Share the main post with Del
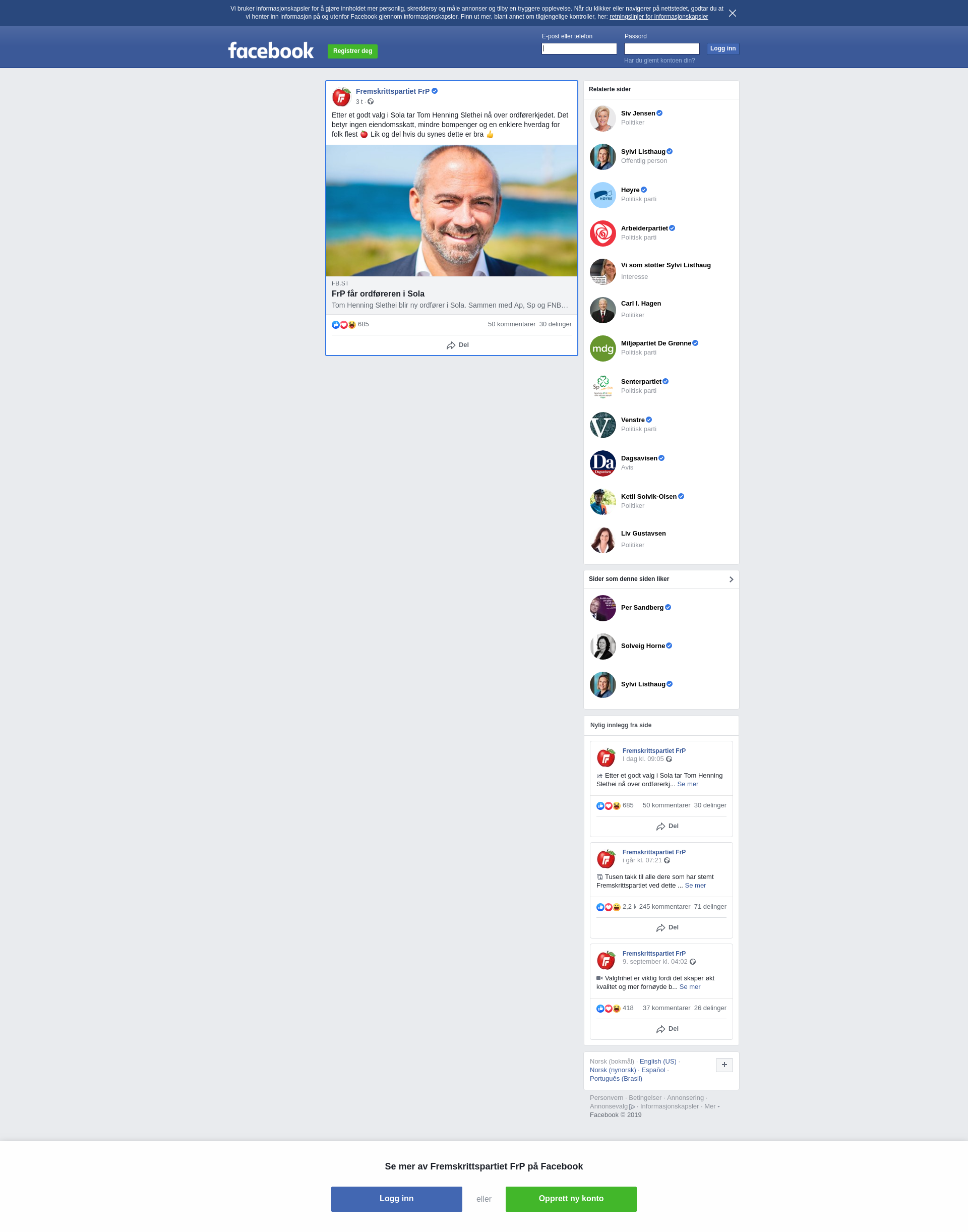Image resolution: width=968 pixels, height=1232 pixels. pos(457,345)
